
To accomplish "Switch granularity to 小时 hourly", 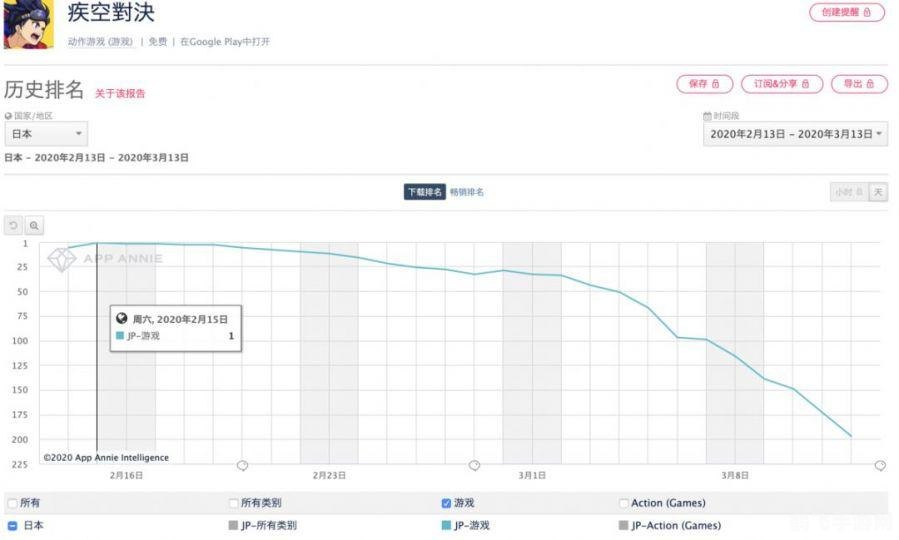I will tap(845, 192).
